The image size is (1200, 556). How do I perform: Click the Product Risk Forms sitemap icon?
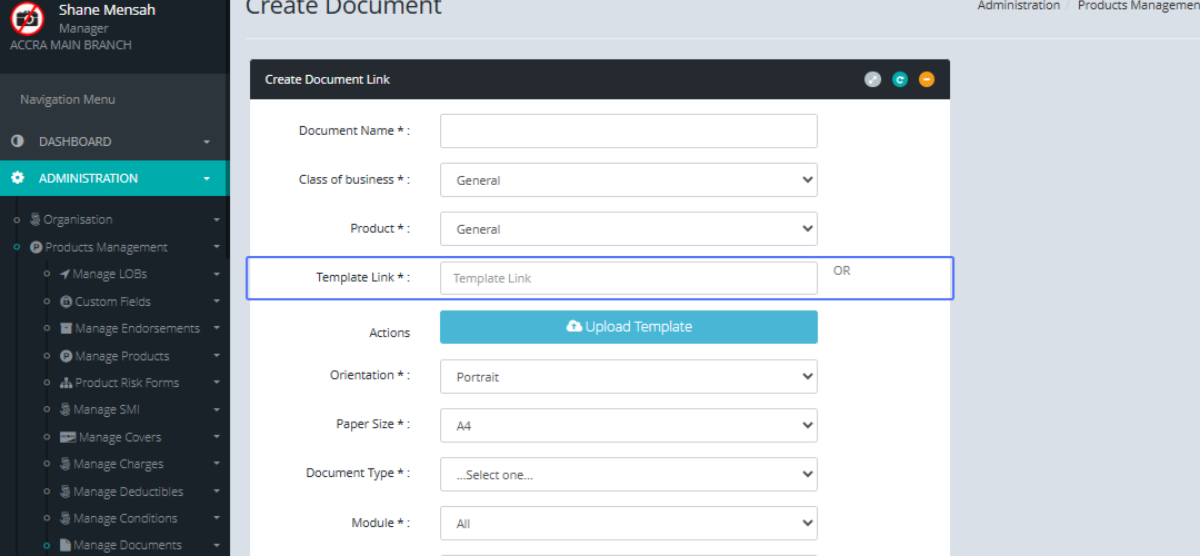(66, 383)
